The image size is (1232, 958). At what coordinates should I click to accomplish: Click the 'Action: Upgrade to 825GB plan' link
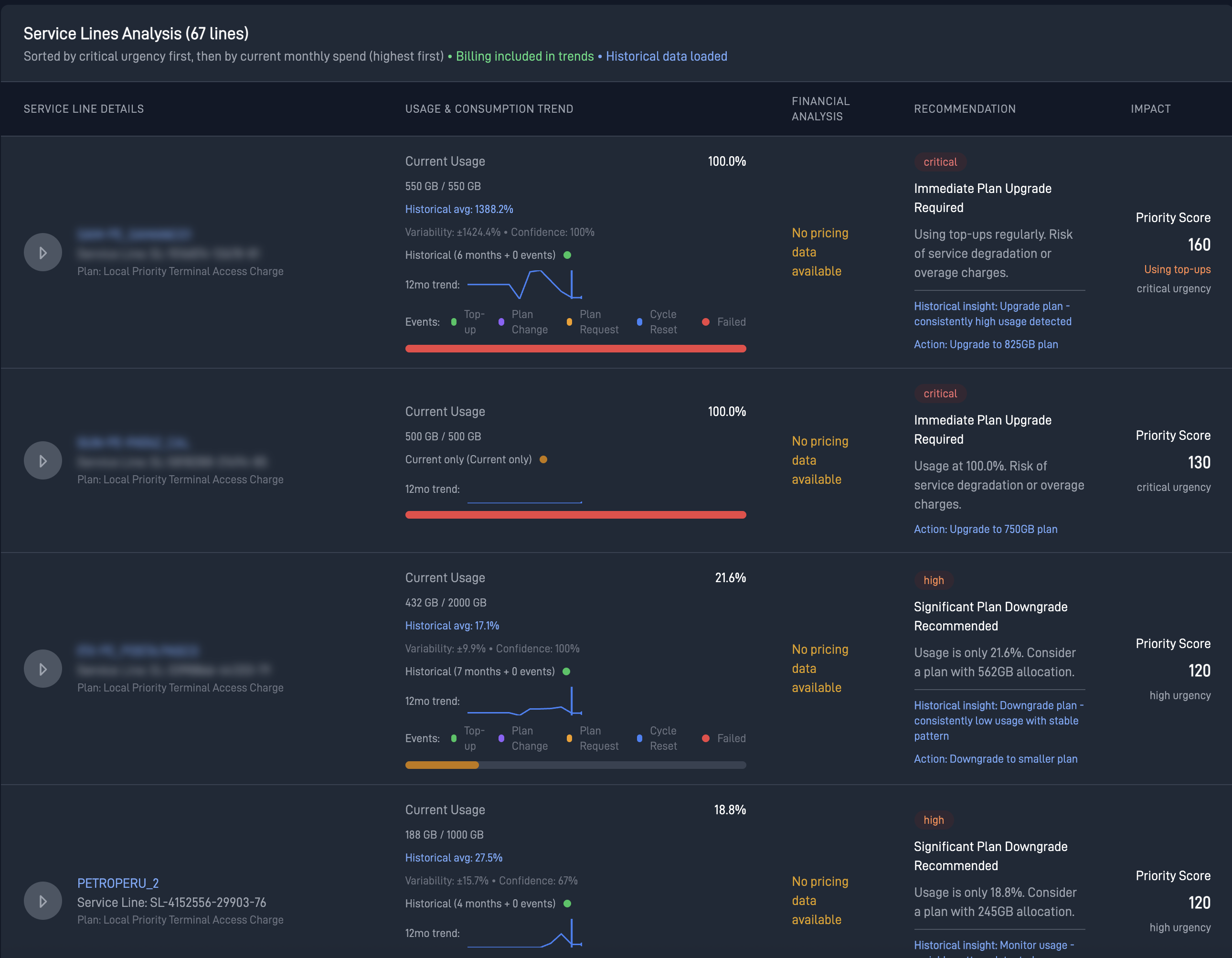[986, 344]
